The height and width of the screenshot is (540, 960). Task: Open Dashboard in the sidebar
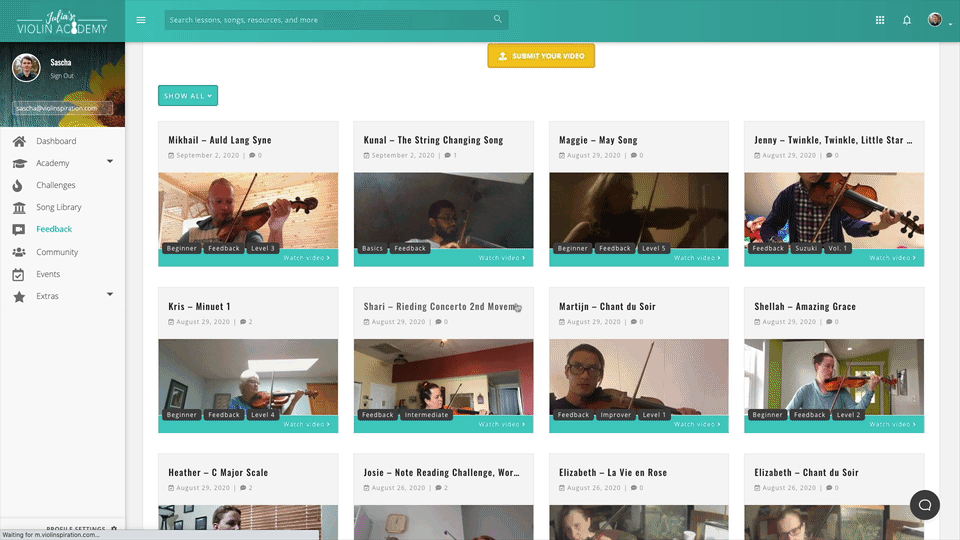(x=56, y=141)
